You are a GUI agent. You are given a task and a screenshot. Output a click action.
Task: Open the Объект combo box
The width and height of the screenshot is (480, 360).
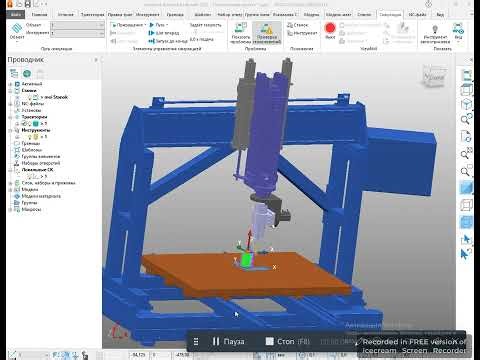[77, 25]
